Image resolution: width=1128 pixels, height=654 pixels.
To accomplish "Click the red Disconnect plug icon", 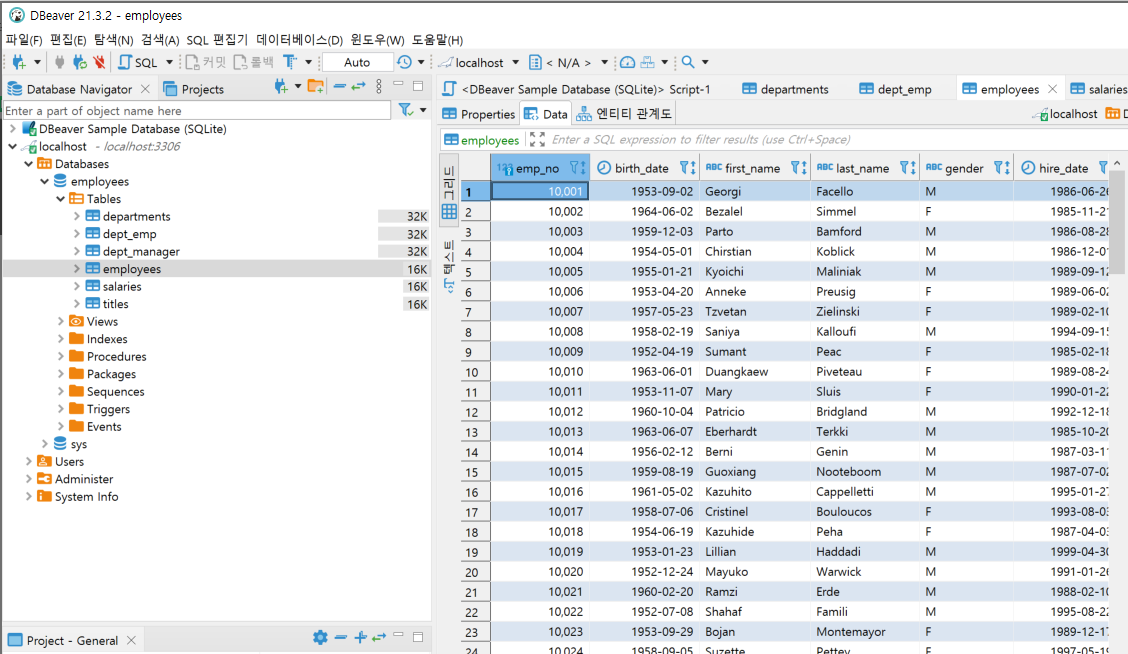I will click(x=99, y=63).
